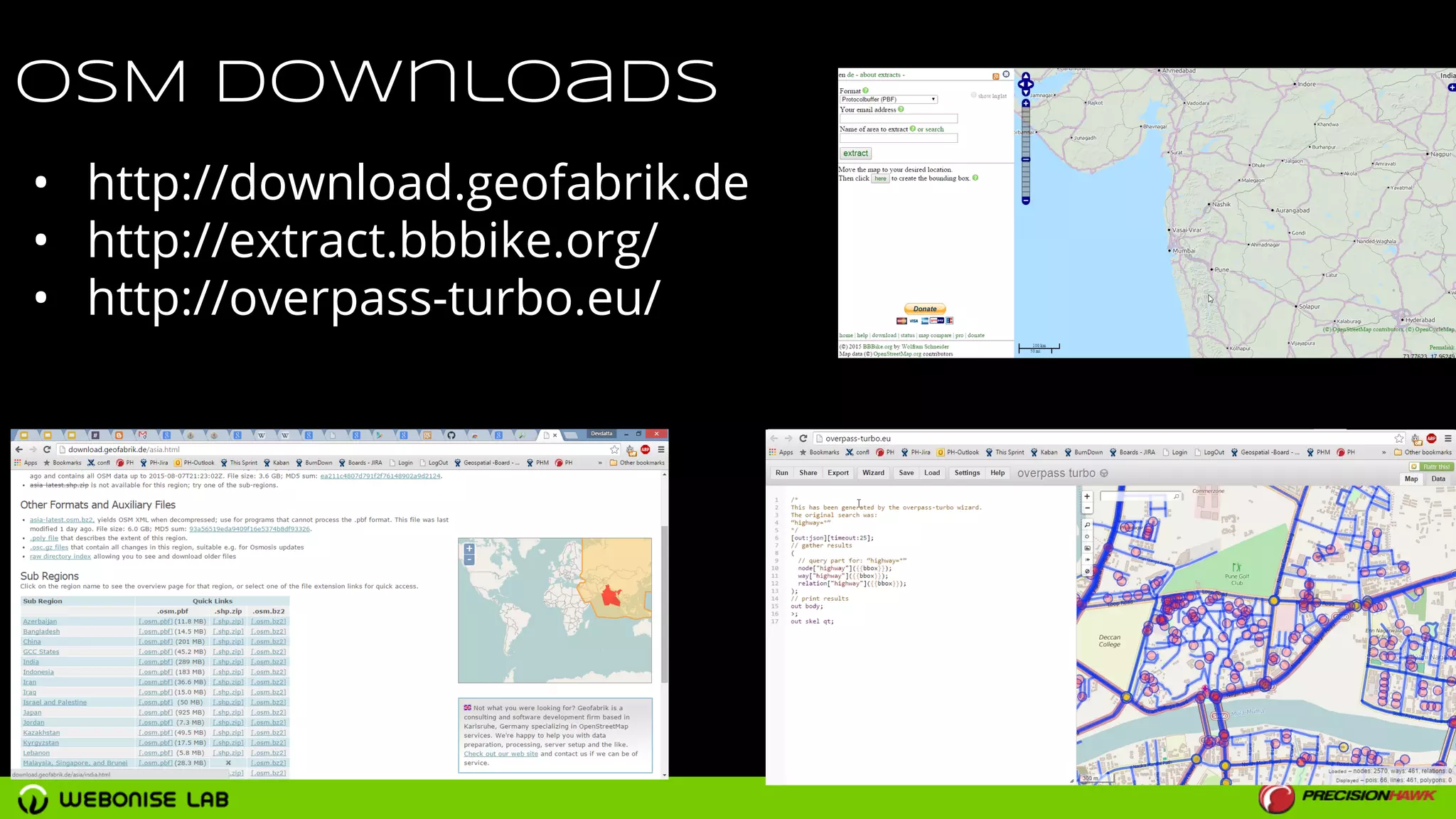Bookmark overpass-turbo.eu with the star icon
This screenshot has height=819, width=1456.
pyautogui.click(x=1399, y=439)
